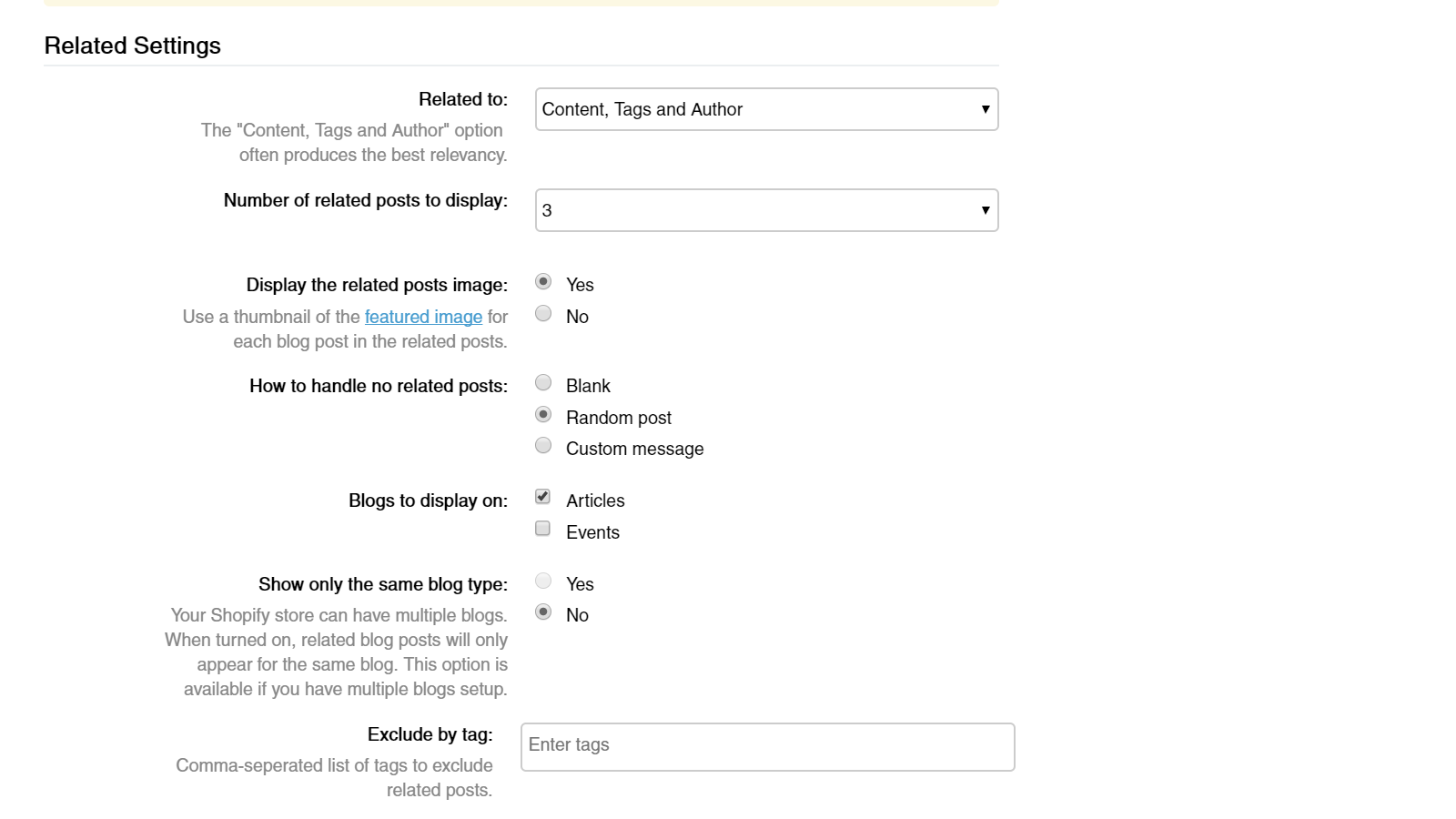Select Yes for displaying related posts image

coord(543,282)
